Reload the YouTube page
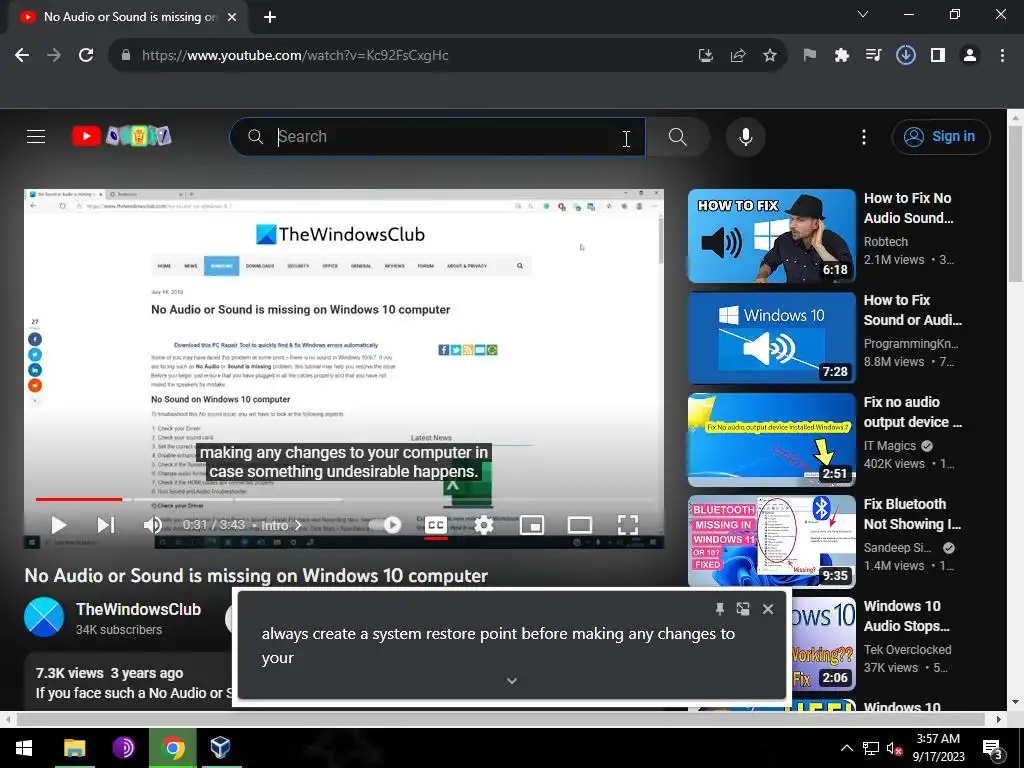This screenshot has height=768, width=1024. tap(86, 56)
